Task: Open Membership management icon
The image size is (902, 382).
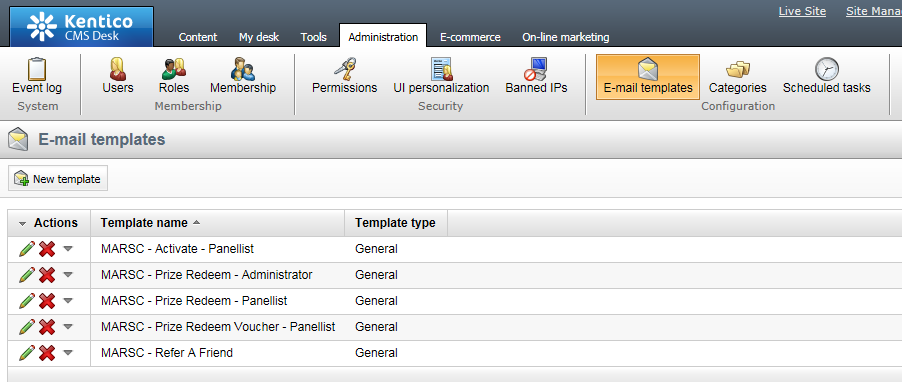Action: [243, 70]
